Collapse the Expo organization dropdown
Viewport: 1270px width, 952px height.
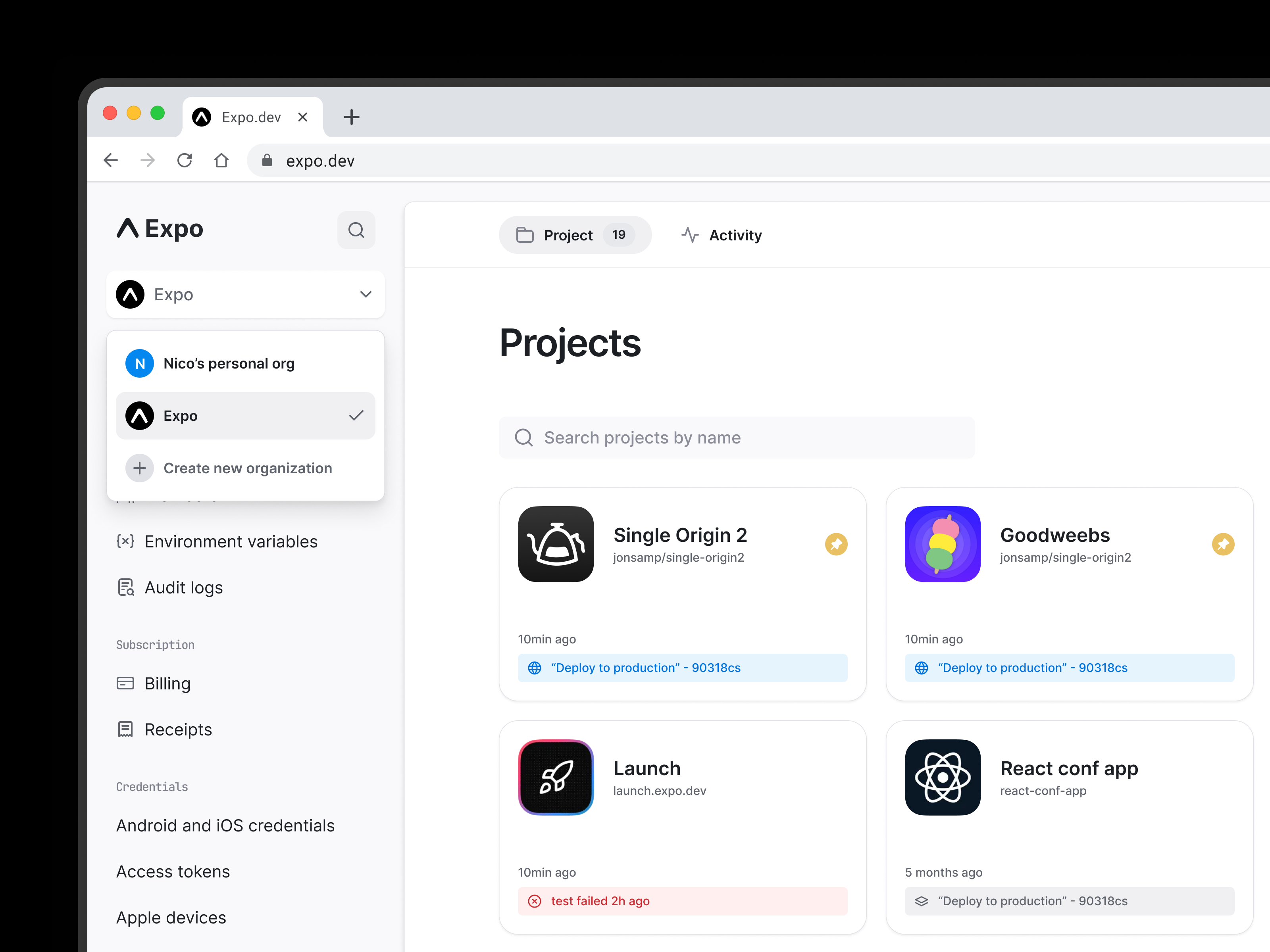point(366,294)
